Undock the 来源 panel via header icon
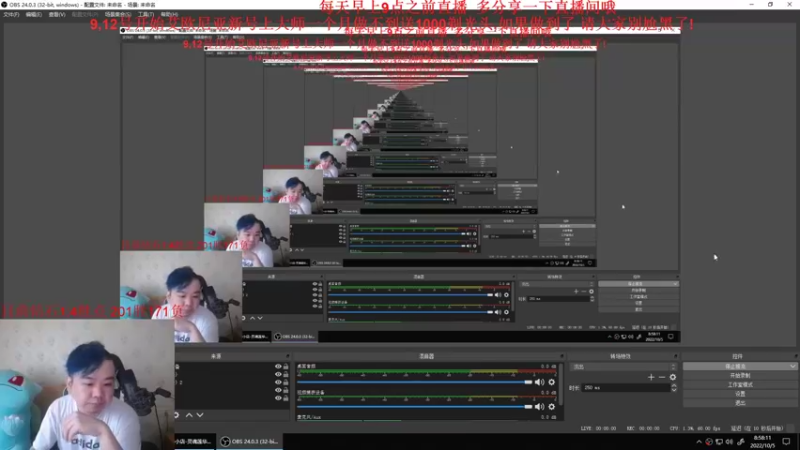This screenshot has height=450, width=800. pyautogui.click(x=287, y=356)
